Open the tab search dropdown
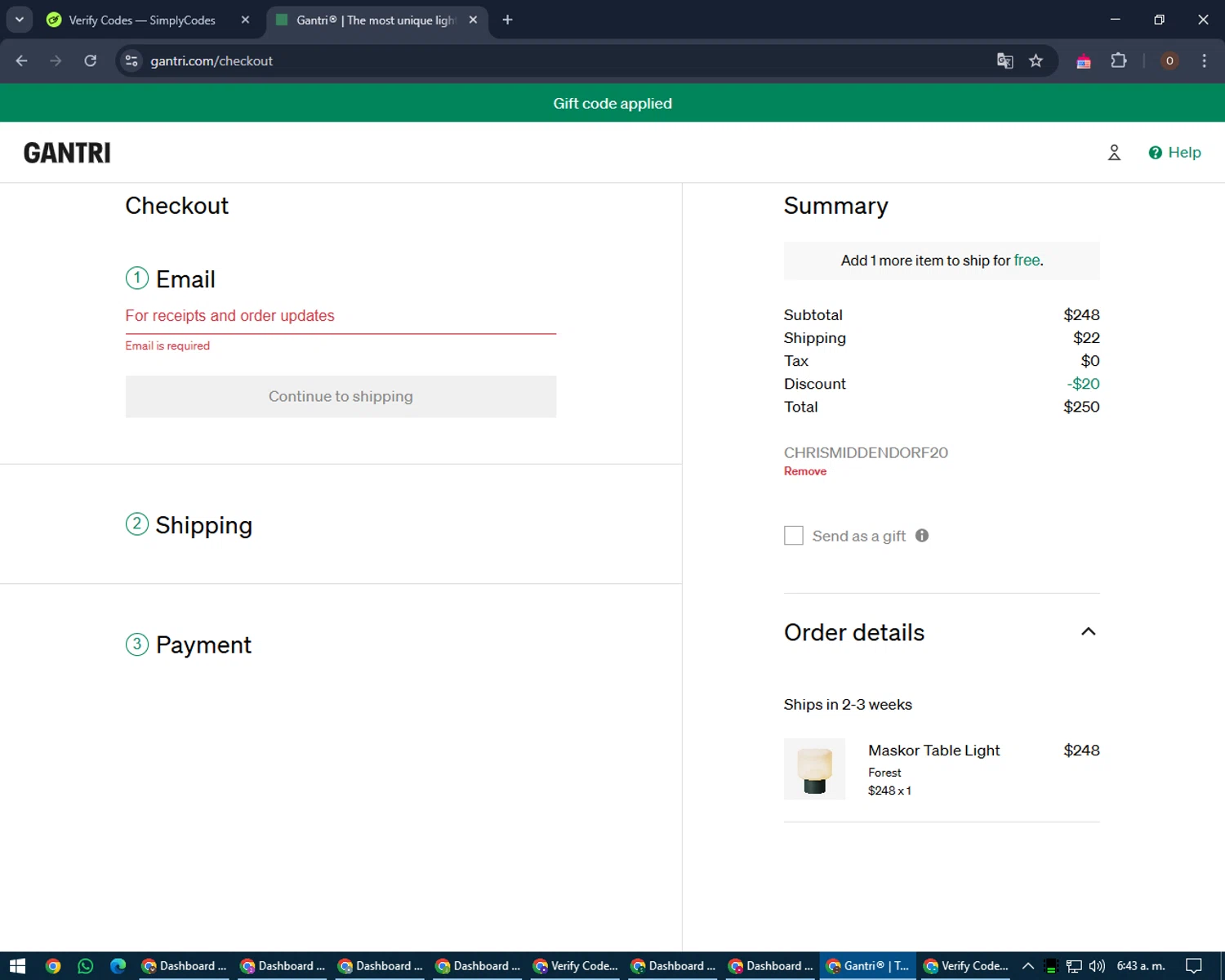1225x980 pixels. pyautogui.click(x=19, y=20)
